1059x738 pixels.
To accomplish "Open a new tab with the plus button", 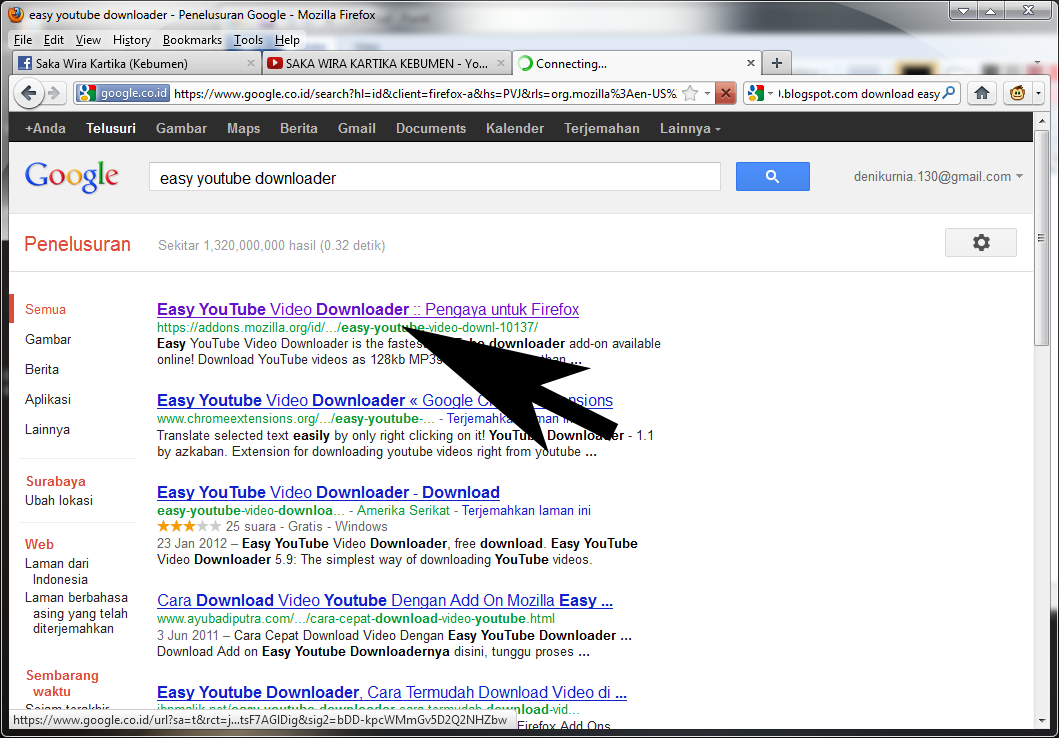I will pyautogui.click(x=777, y=62).
